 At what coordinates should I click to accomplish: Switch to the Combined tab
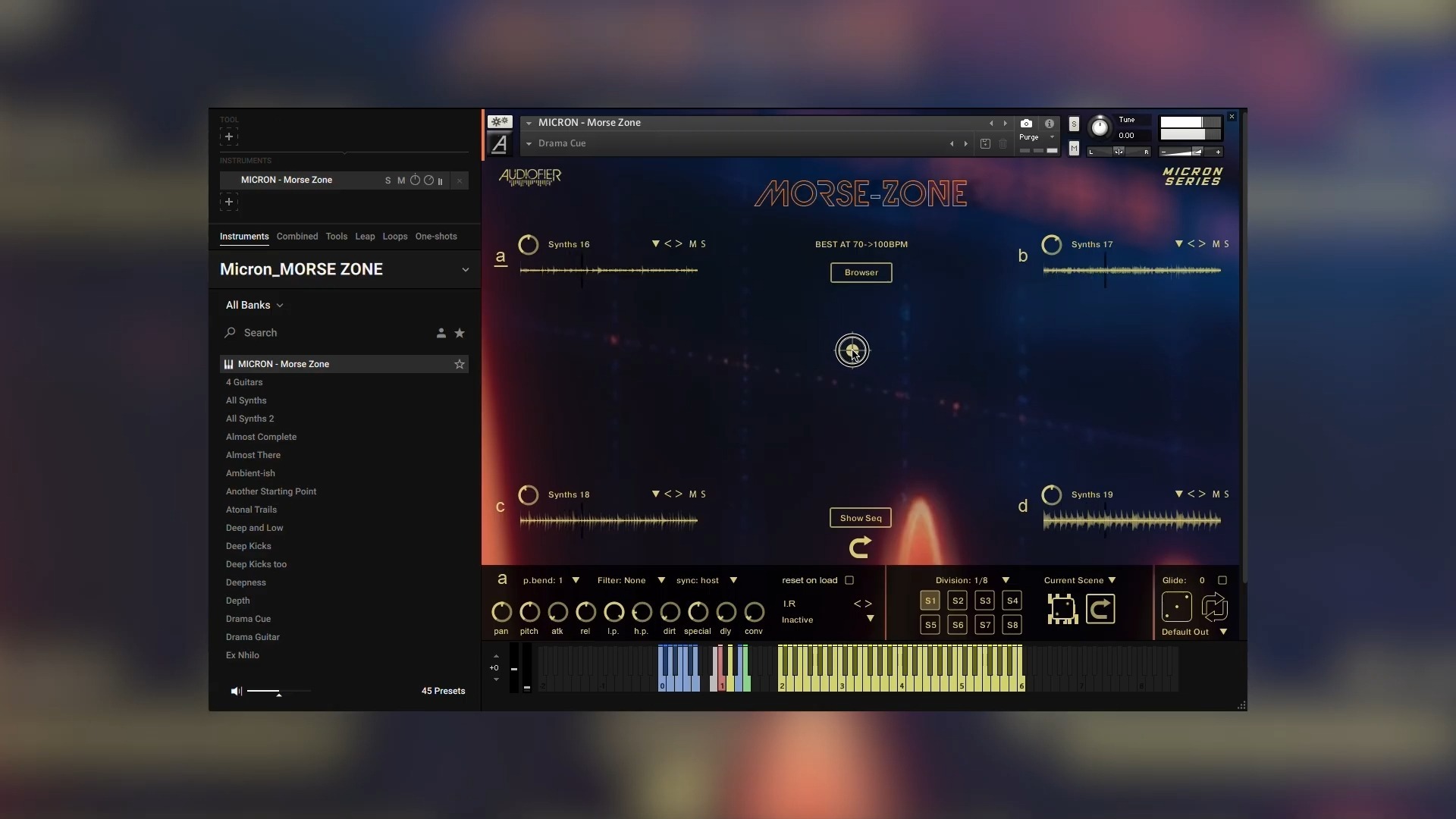297,237
